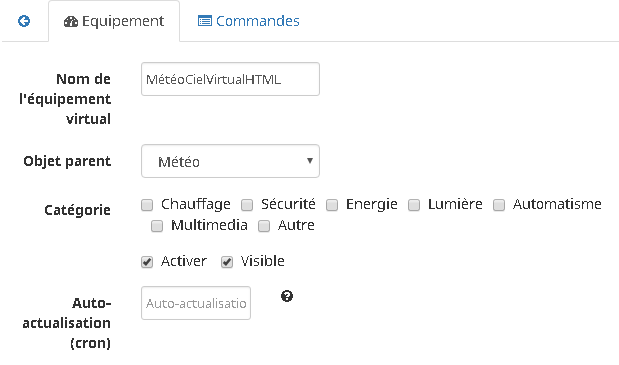Screen dimensions: 619x365
Task: Click the Auto-actualisation cron input field
Action: 196,303
